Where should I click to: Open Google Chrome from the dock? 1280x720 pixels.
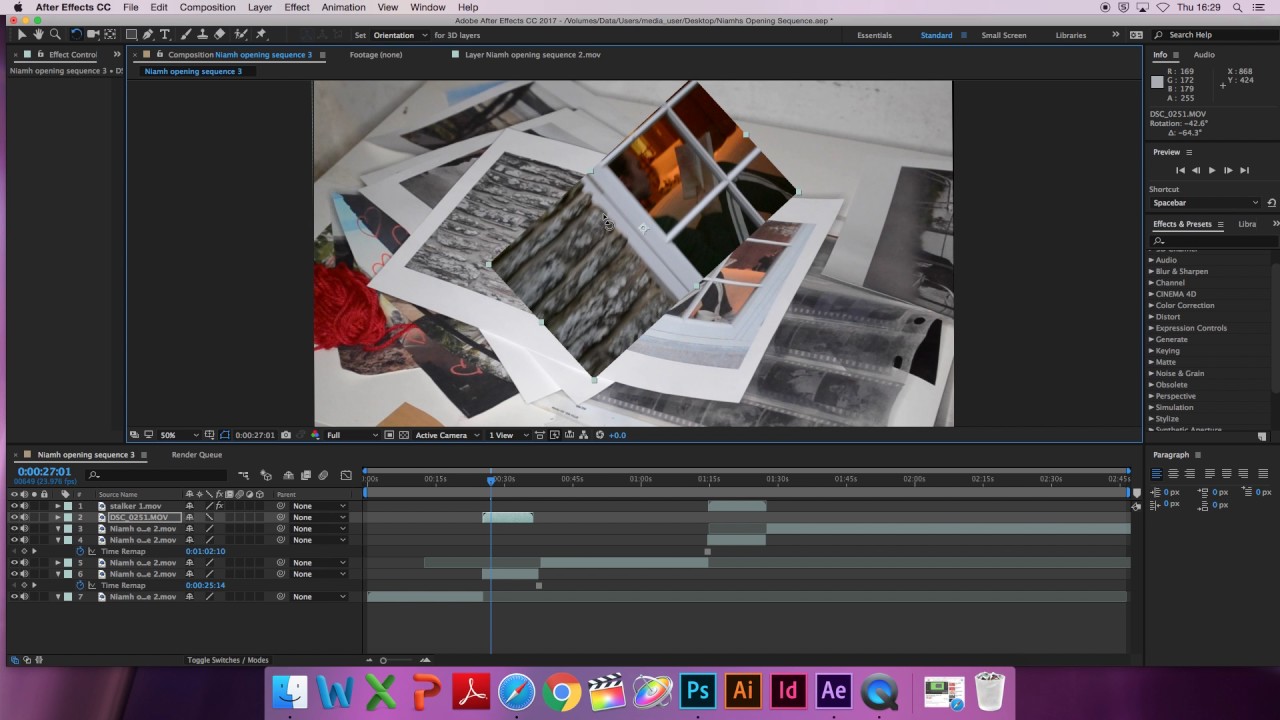click(562, 691)
